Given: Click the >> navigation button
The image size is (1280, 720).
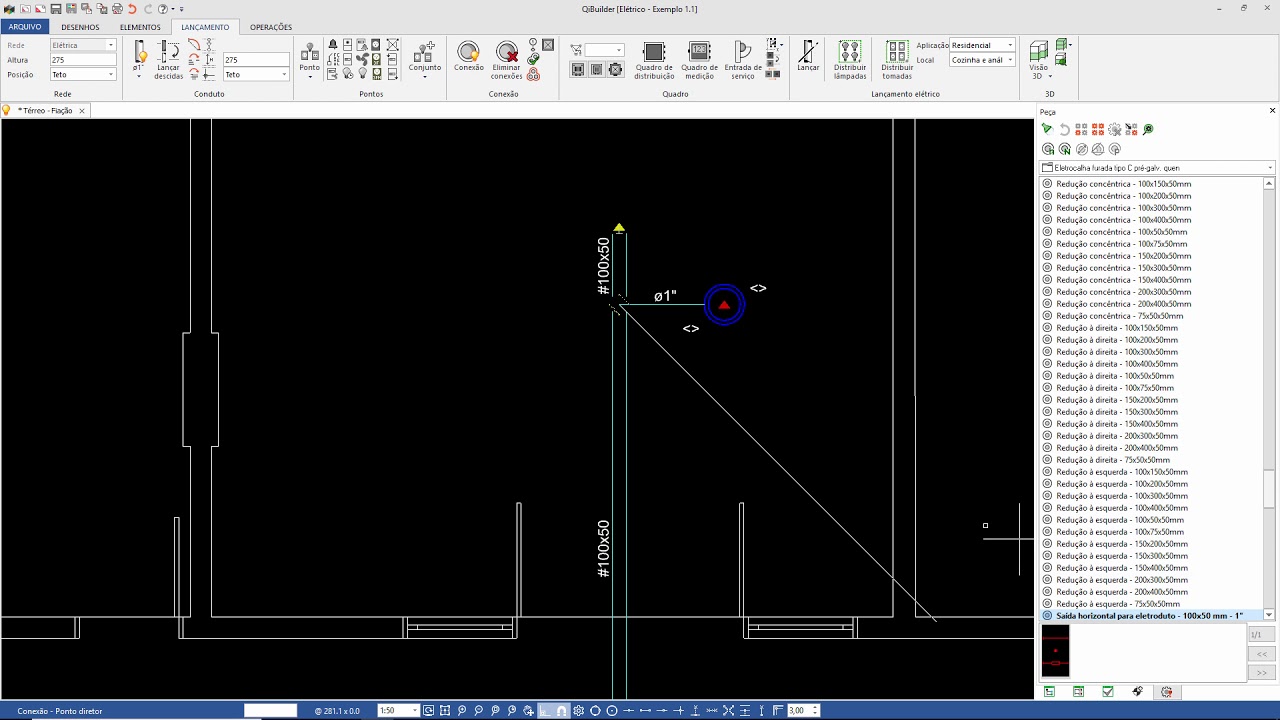Looking at the screenshot, I should click(x=1262, y=673).
